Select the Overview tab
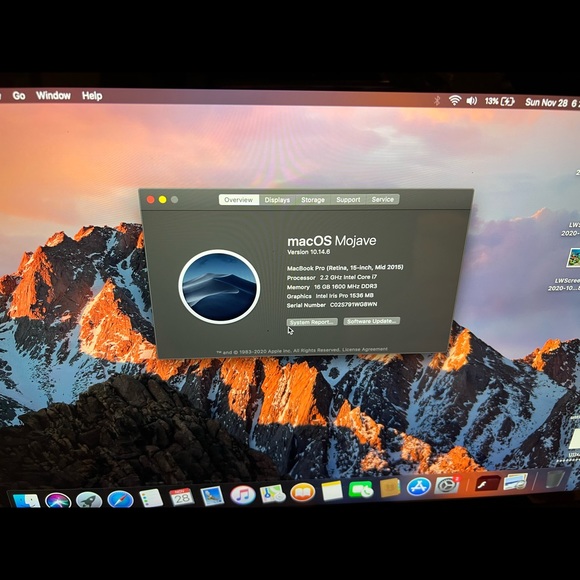The image size is (580, 580). coord(239,200)
